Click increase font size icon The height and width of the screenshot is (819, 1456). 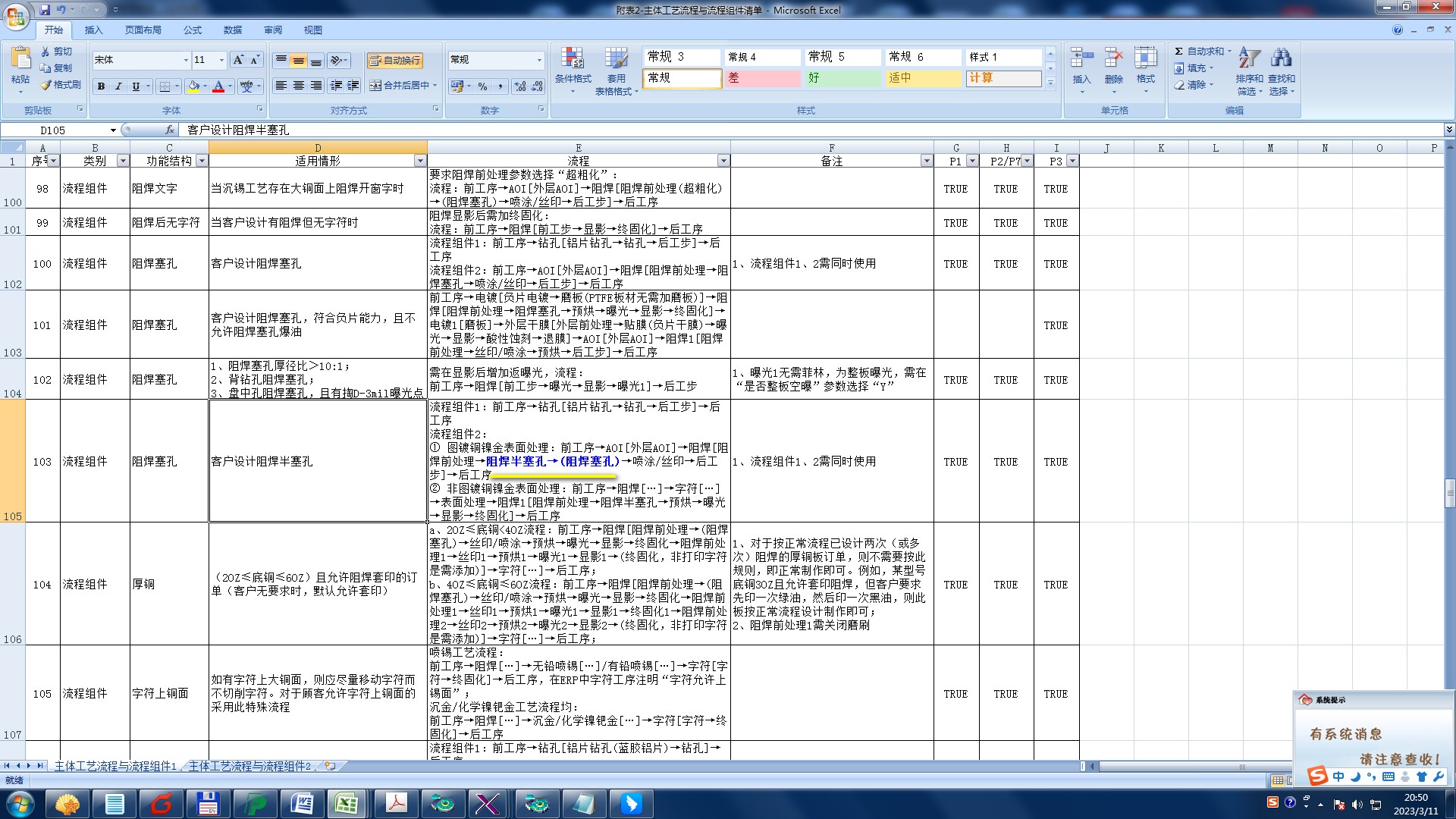pos(238,60)
